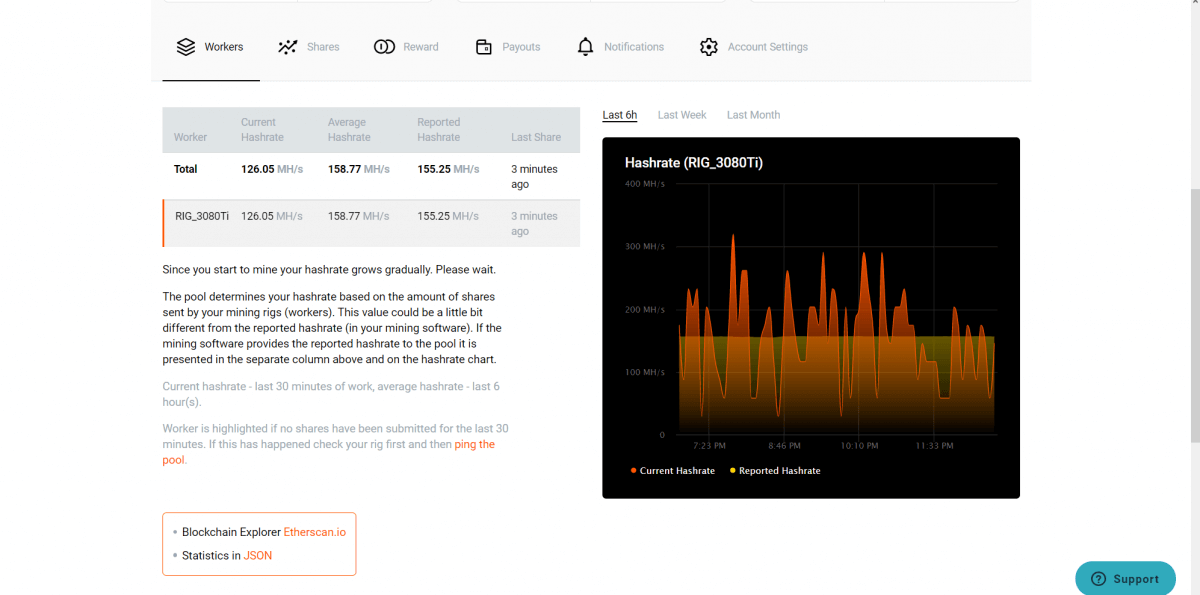
Task: Sort by Average Hashrate column header
Action: (348, 130)
